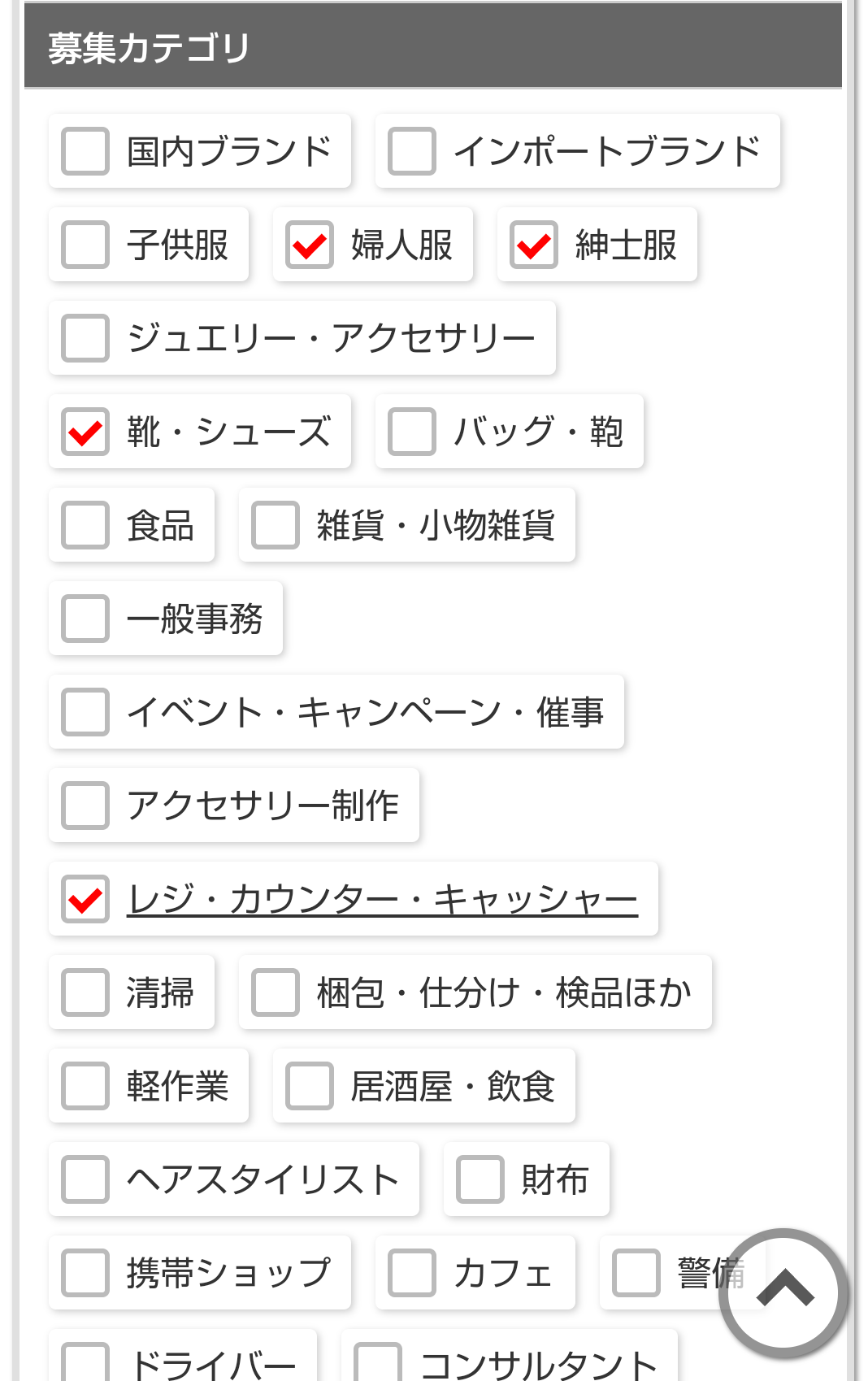The width and height of the screenshot is (868, 1381).
Task: Tick イベント・キャンペーン・催事 checkbox
Action: tap(85, 712)
